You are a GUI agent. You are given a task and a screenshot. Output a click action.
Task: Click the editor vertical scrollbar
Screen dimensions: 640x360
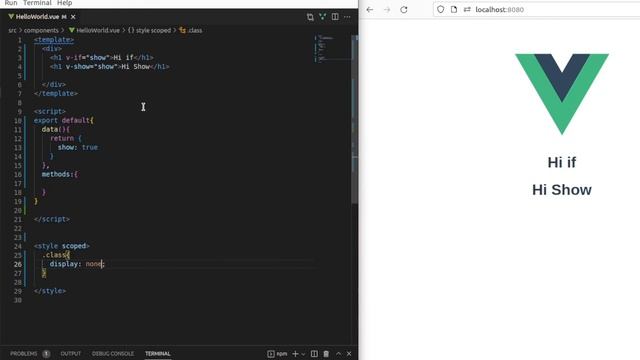[355, 119]
